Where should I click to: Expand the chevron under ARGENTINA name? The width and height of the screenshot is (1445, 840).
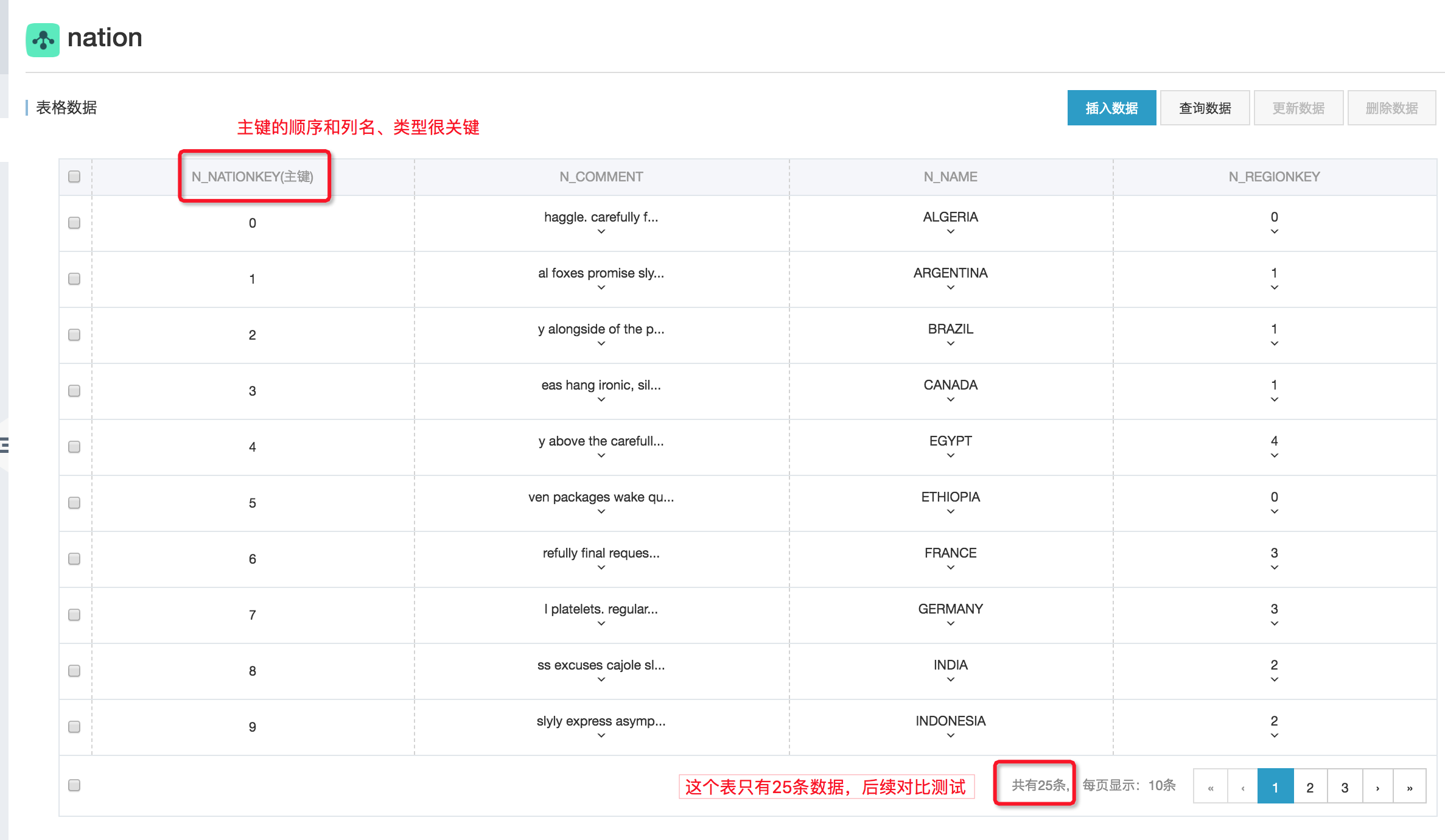point(951,287)
